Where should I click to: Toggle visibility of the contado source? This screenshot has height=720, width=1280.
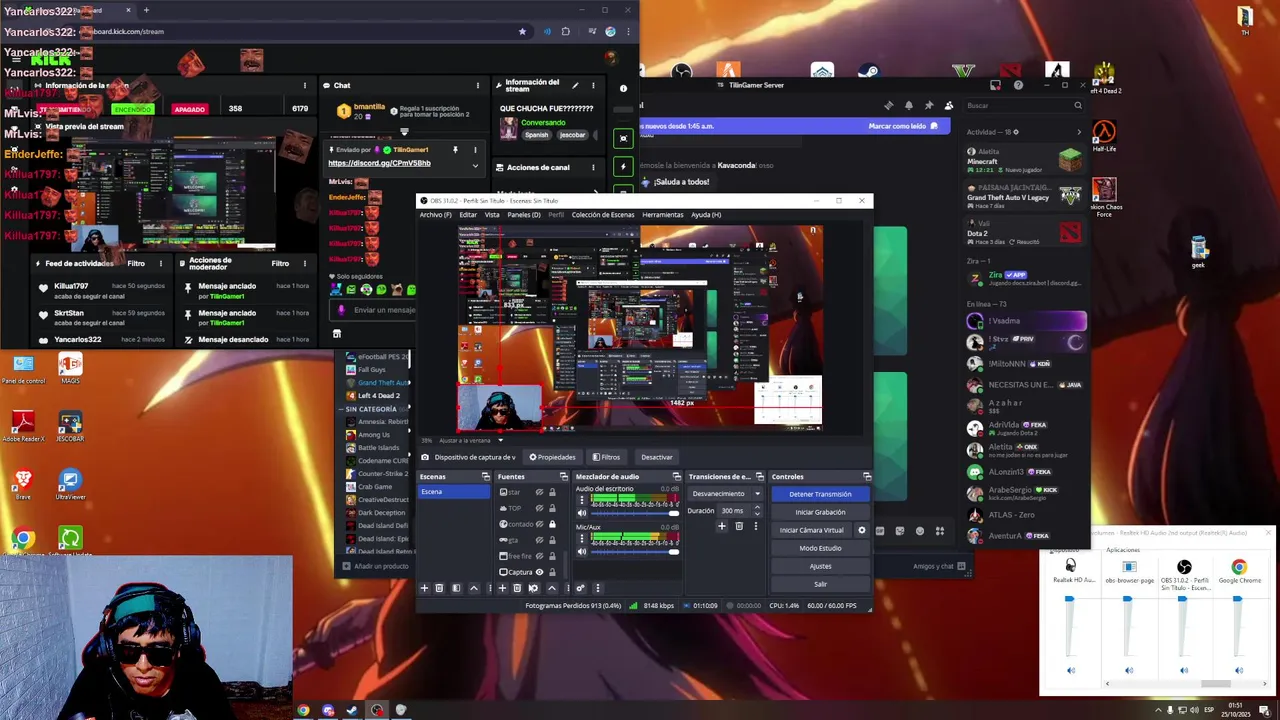539,524
